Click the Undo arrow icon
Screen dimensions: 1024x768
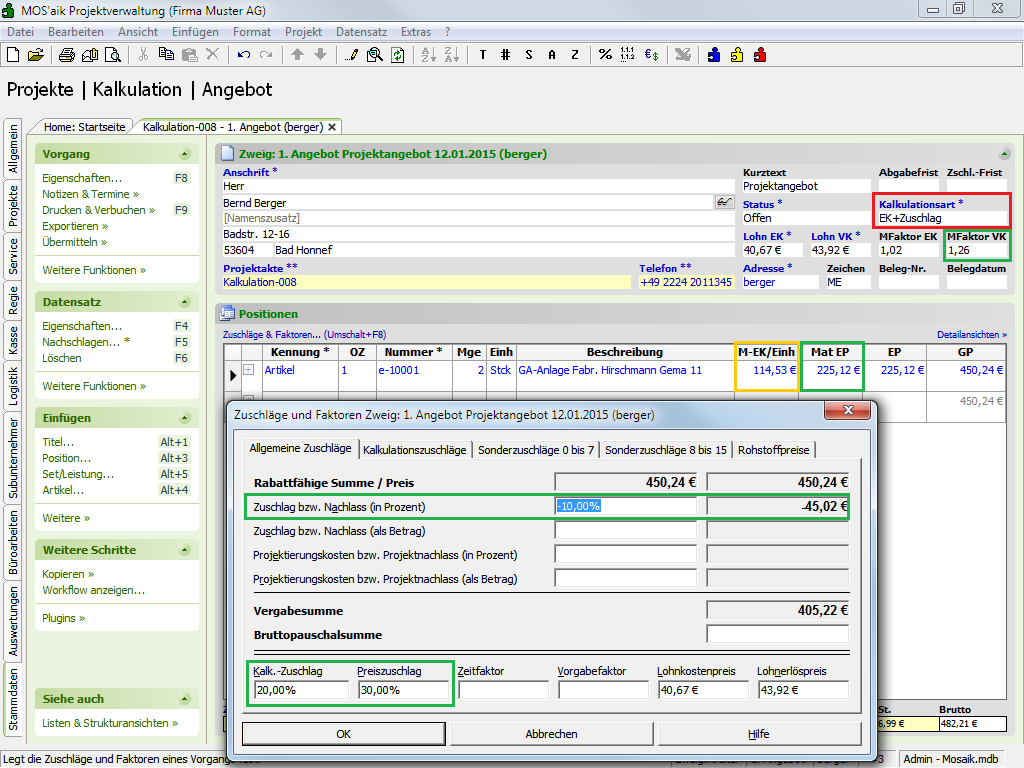pyautogui.click(x=245, y=55)
